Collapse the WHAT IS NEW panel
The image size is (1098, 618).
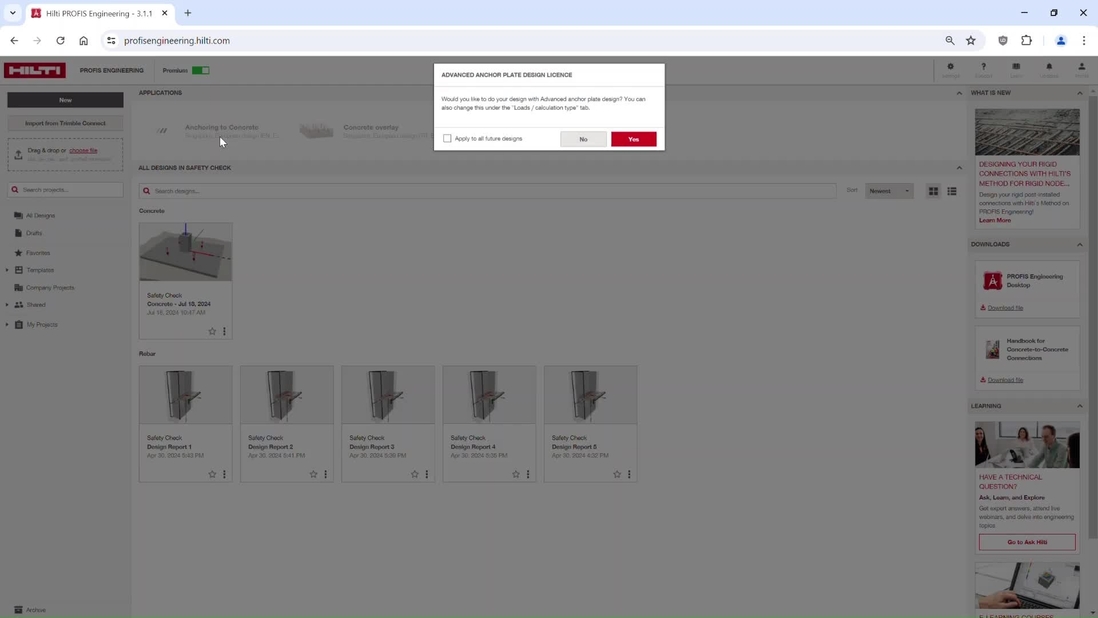pos(1080,92)
